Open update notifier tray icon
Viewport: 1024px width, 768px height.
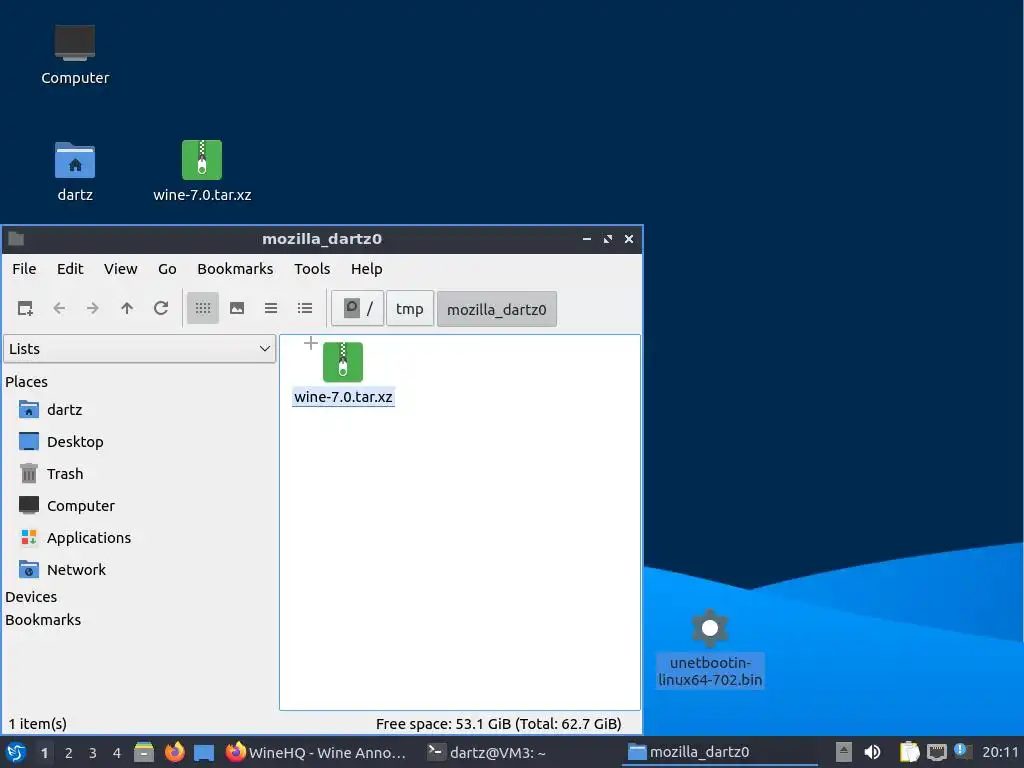tap(963, 751)
